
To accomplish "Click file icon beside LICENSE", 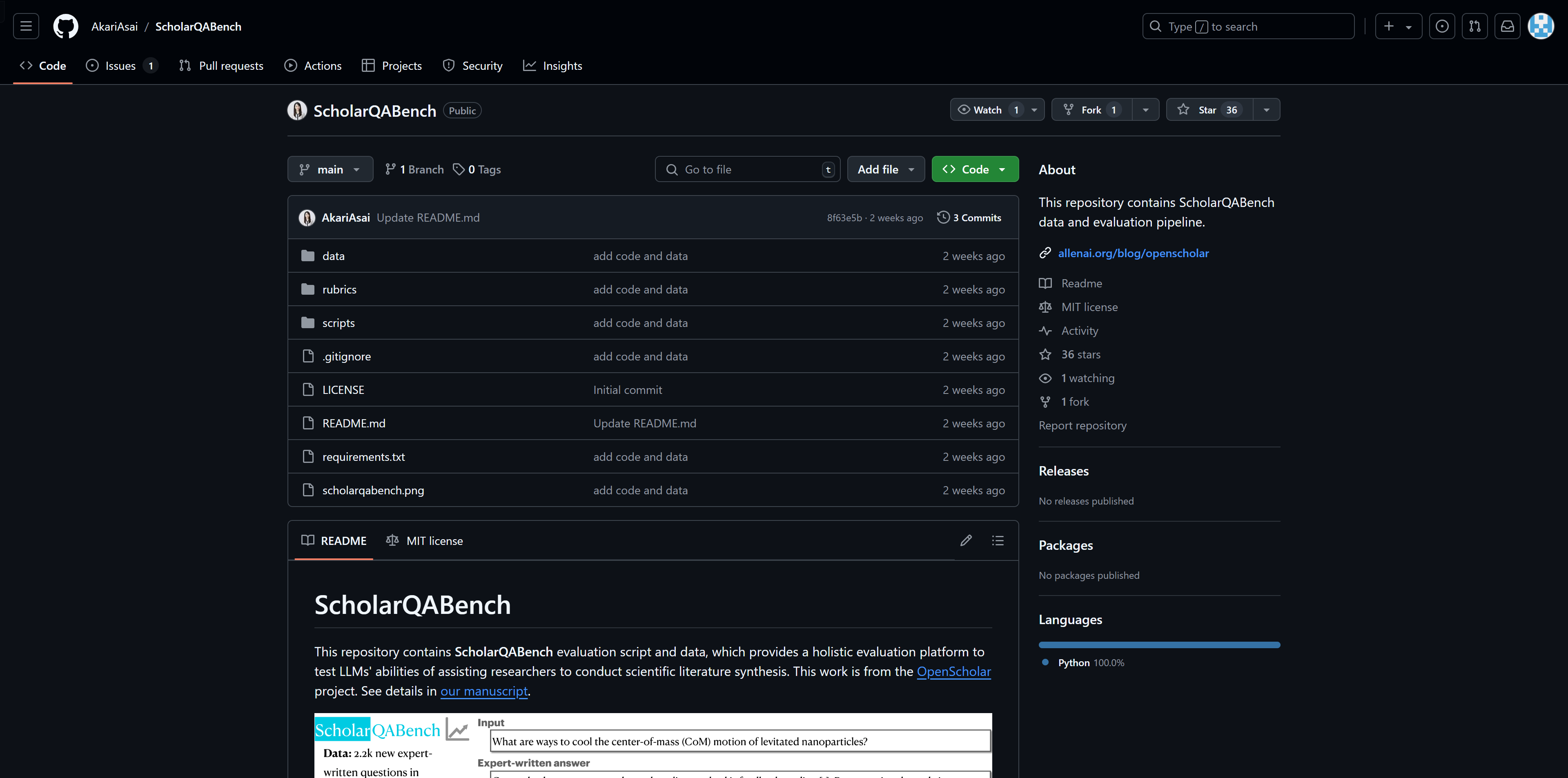I will click(x=308, y=389).
